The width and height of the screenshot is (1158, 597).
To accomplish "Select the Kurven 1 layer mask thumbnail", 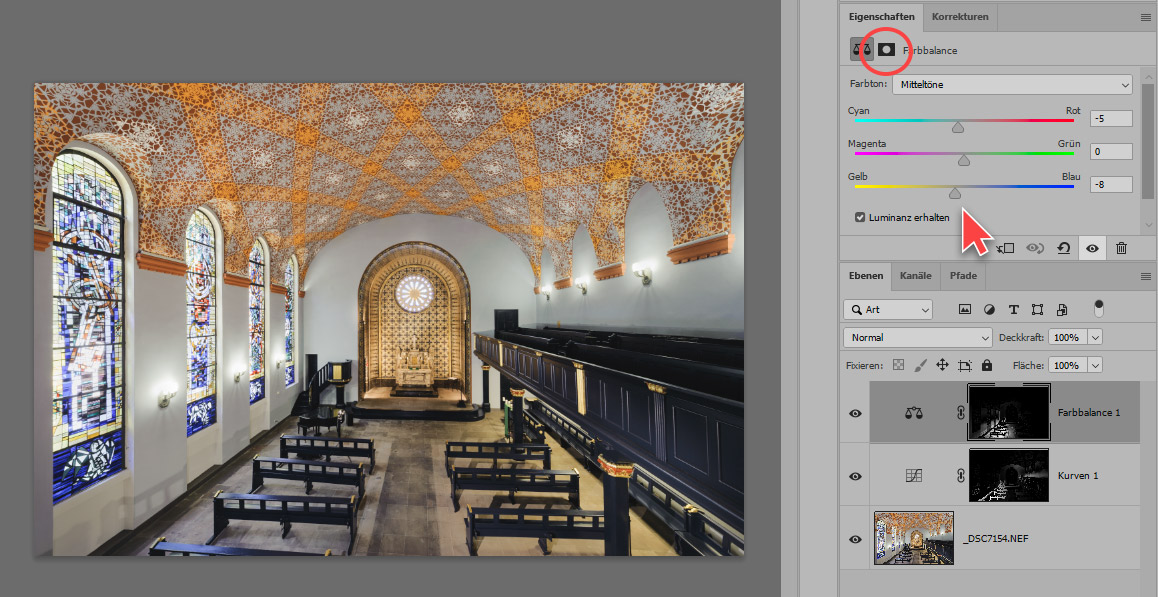I will [1007, 475].
